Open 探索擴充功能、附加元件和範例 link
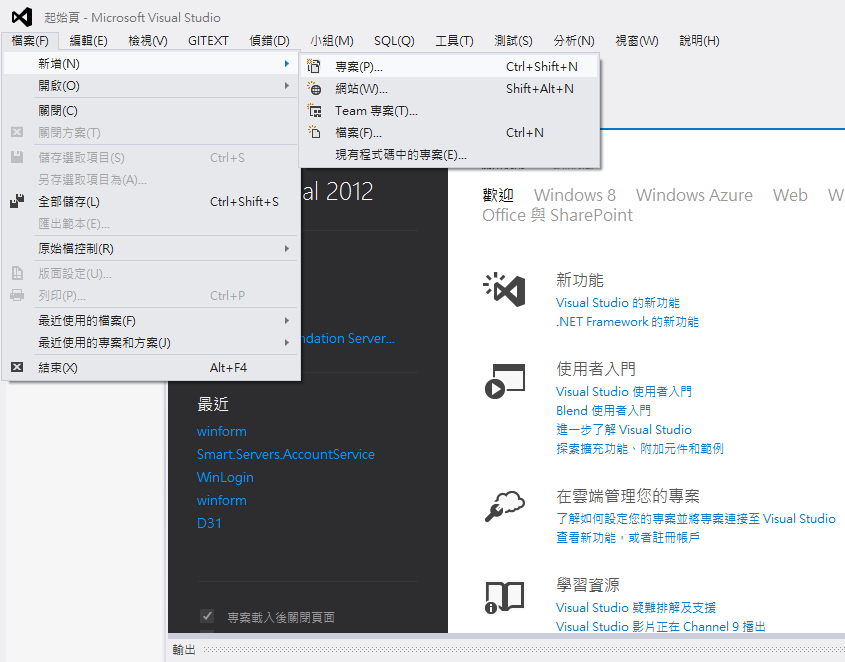The height and width of the screenshot is (662, 845). pyautogui.click(x=640, y=449)
